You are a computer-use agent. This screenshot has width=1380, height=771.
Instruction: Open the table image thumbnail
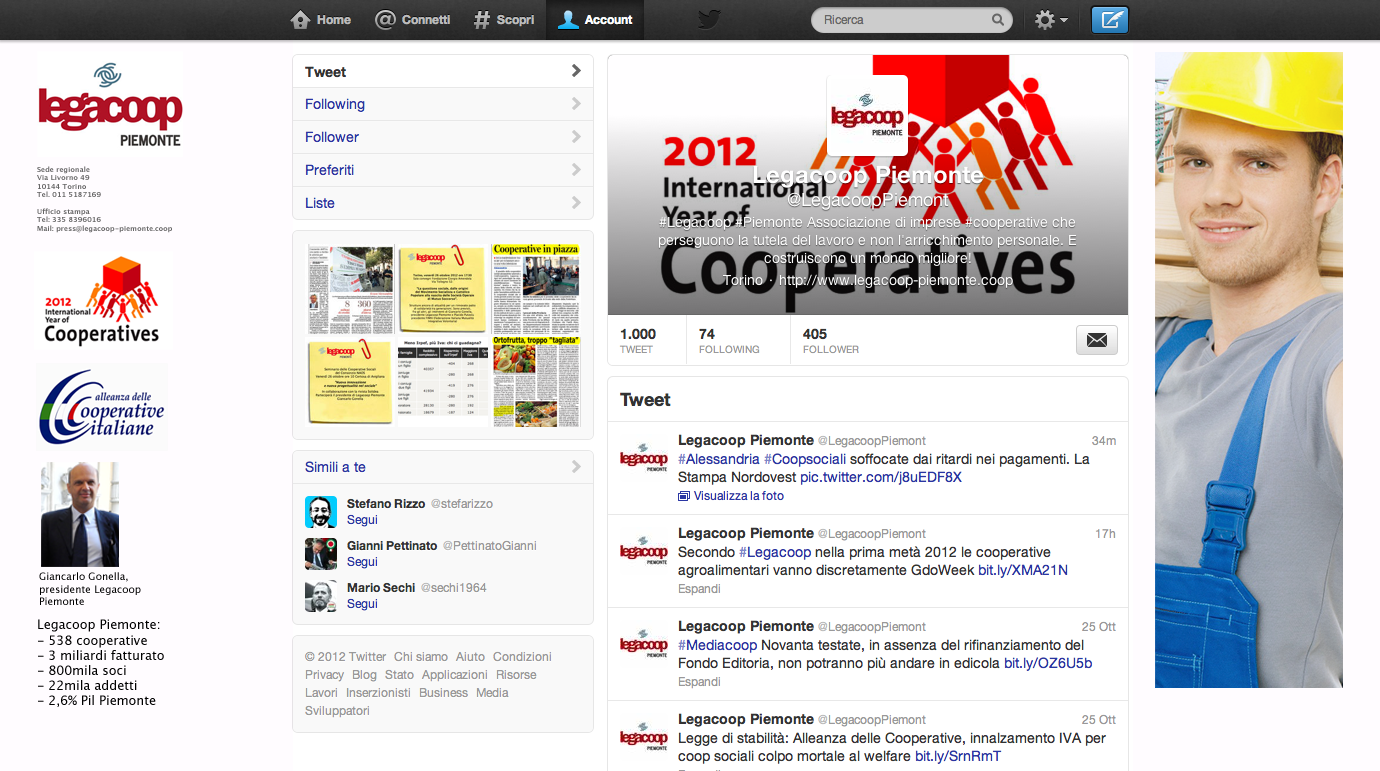tap(441, 381)
